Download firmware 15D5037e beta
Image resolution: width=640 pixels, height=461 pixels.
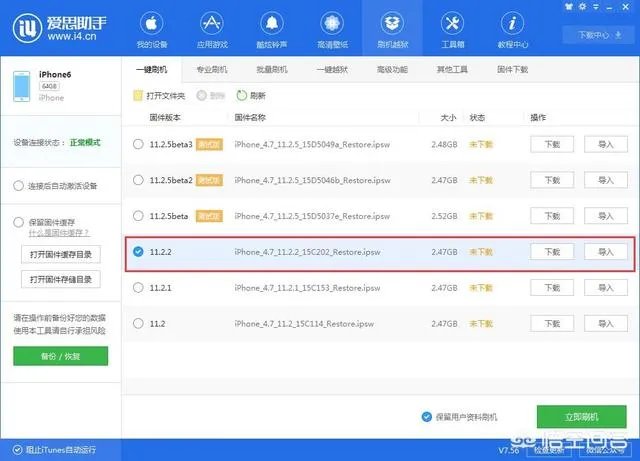552,216
